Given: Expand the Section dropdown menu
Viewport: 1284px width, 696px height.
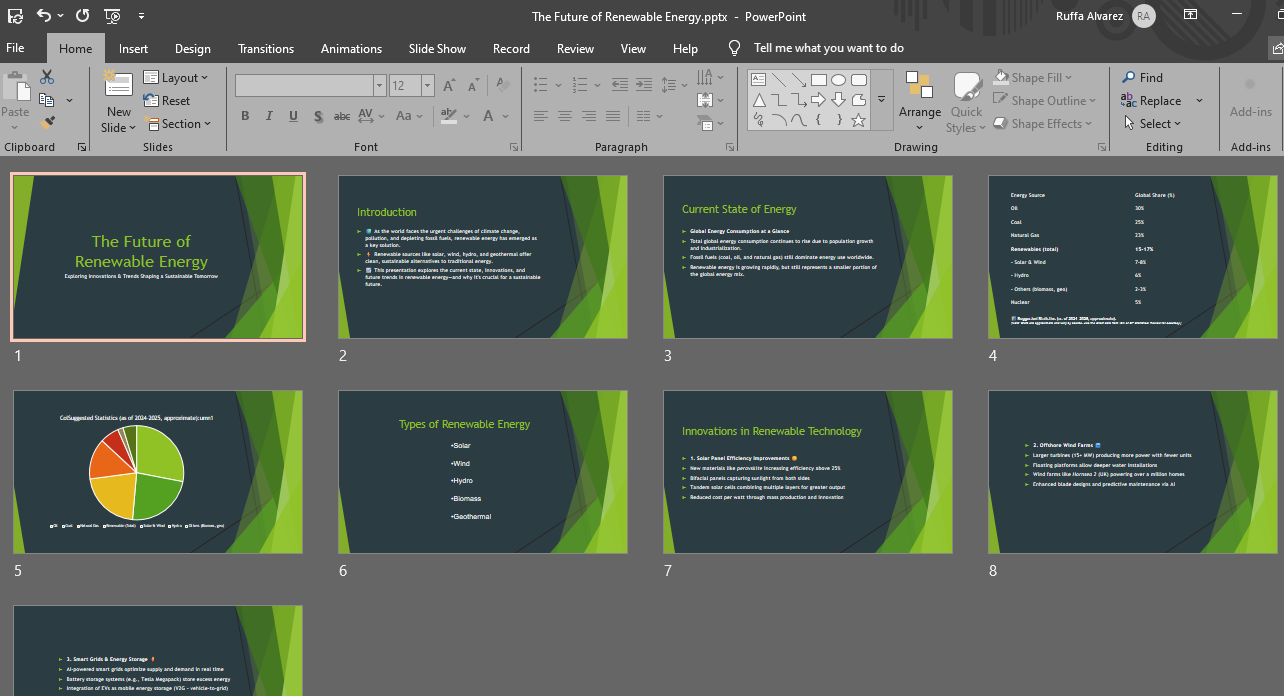Looking at the screenshot, I should pos(178,124).
